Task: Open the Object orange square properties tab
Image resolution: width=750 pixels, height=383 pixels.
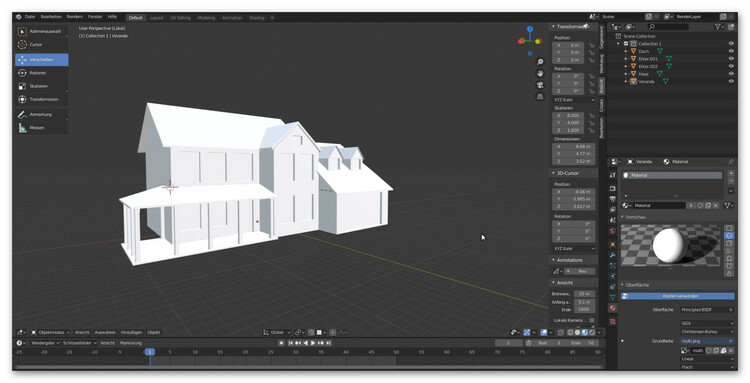Action: pos(613,244)
